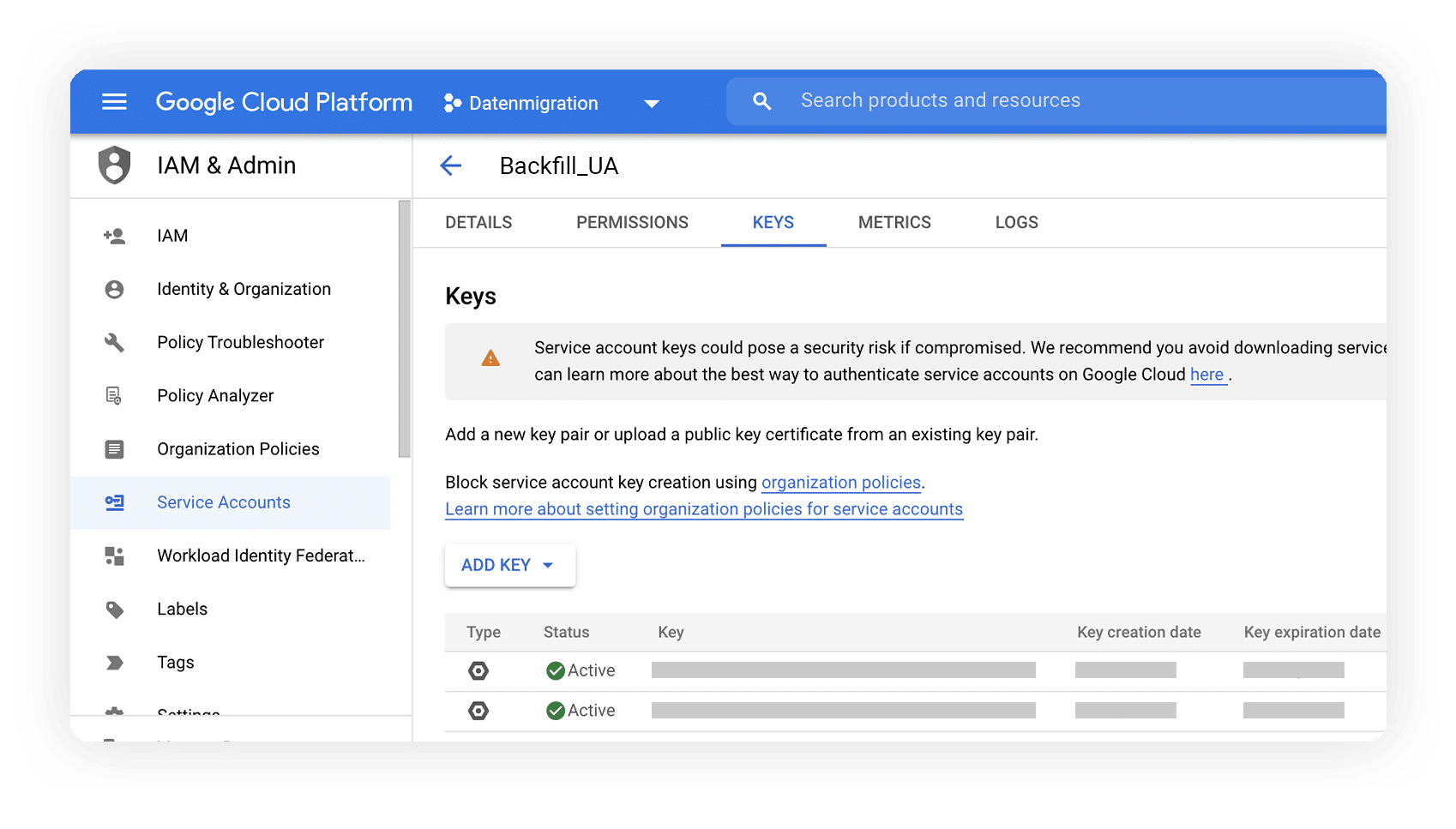This screenshot has width=1456, height=829.
Task: Click the Policy Troubleshooter wrench icon
Action: pos(114,343)
